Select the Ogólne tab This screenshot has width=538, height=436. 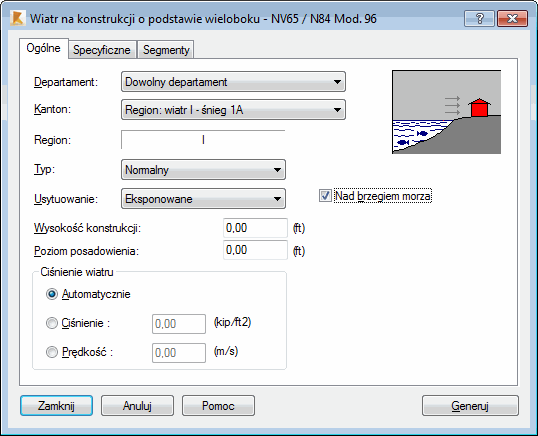pos(44,48)
